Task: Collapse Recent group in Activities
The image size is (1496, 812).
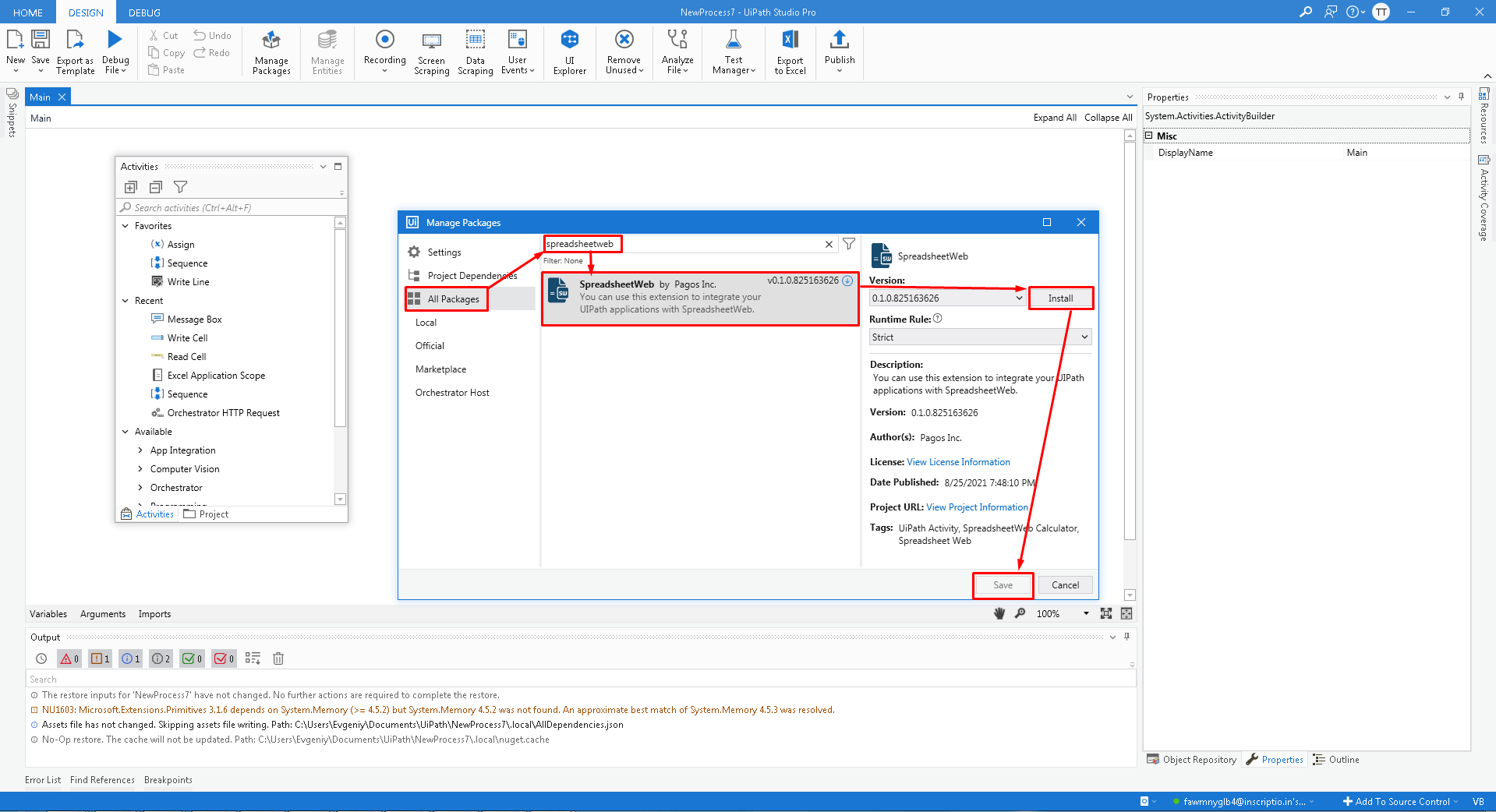Action: tap(125, 301)
